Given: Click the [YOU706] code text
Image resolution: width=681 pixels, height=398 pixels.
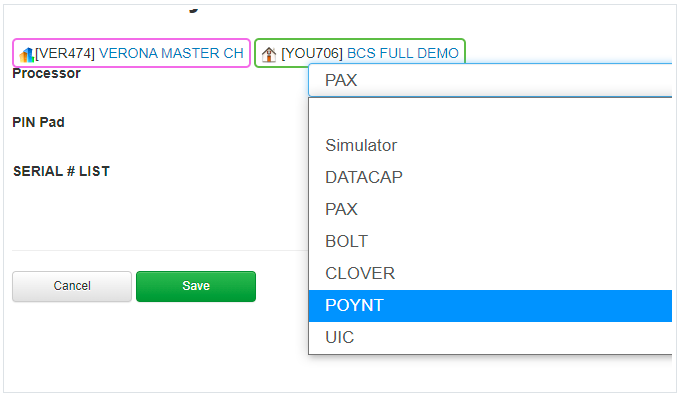Looking at the screenshot, I should click(312, 53).
